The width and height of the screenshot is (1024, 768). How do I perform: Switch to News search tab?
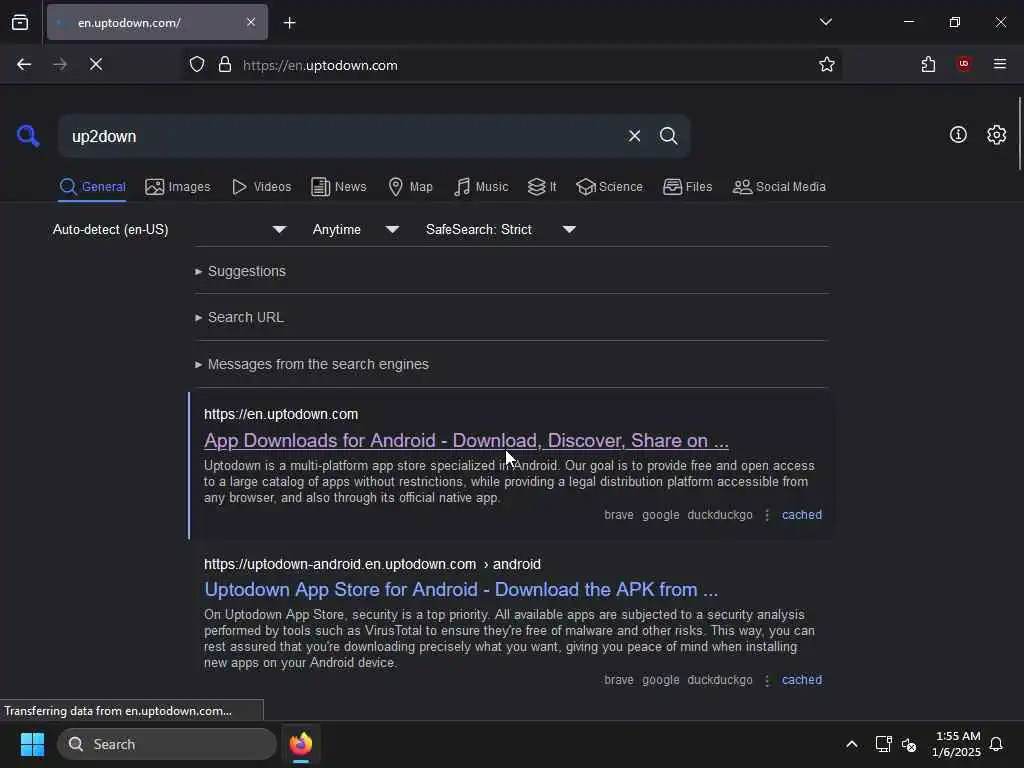point(338,187)
